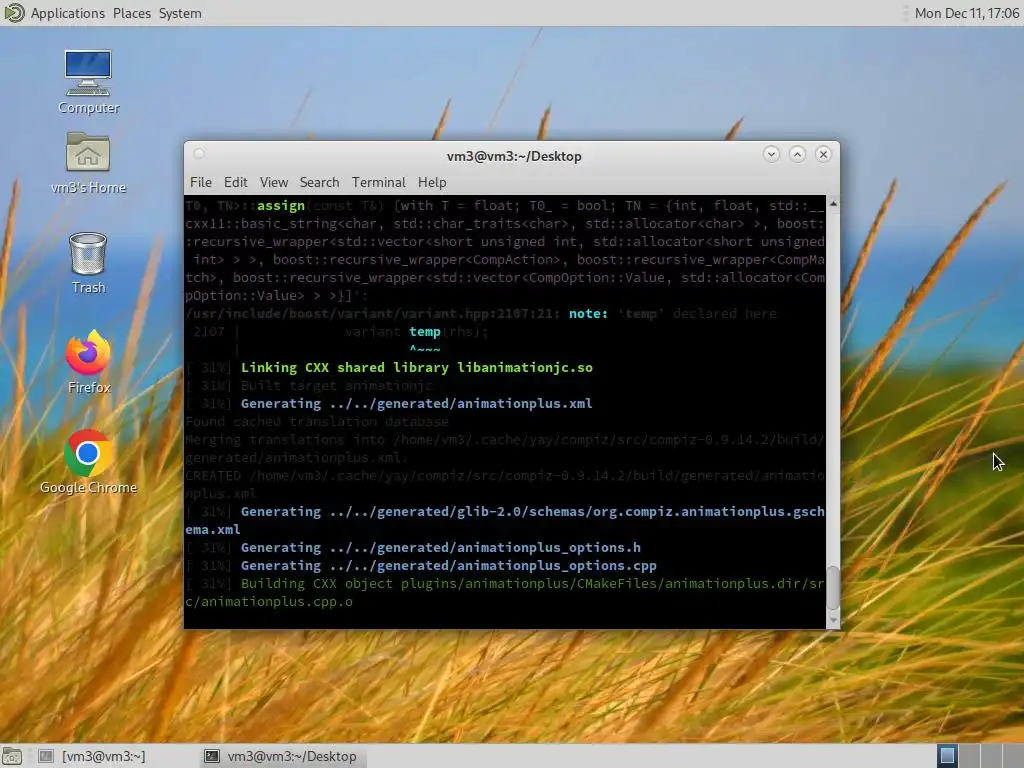Click the terminal scrollbar down arrow
The width and height of the screenshot is (1024, 768).
833,620
